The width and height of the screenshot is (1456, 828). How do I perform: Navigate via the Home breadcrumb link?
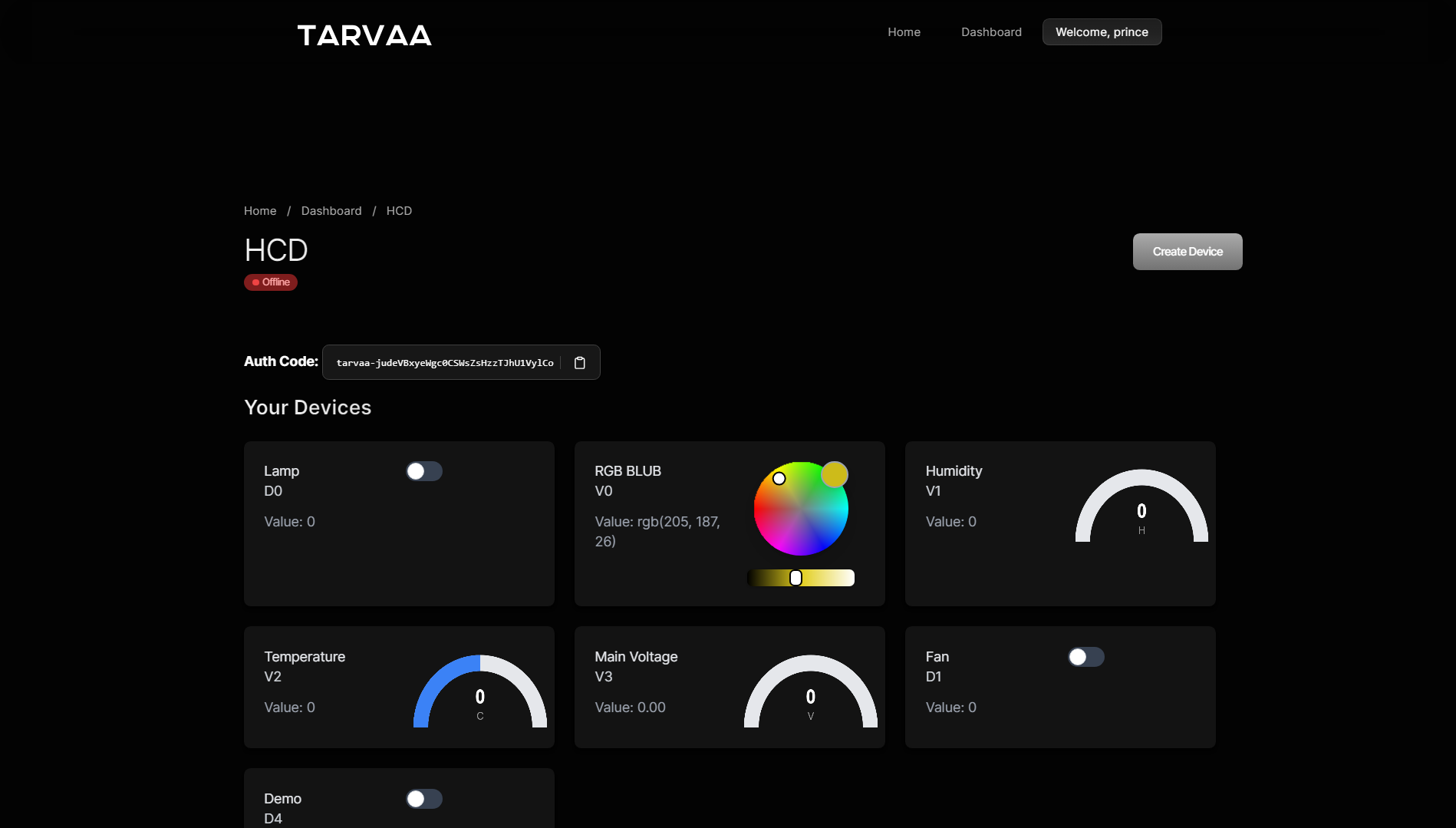click(x=259, y=210)
